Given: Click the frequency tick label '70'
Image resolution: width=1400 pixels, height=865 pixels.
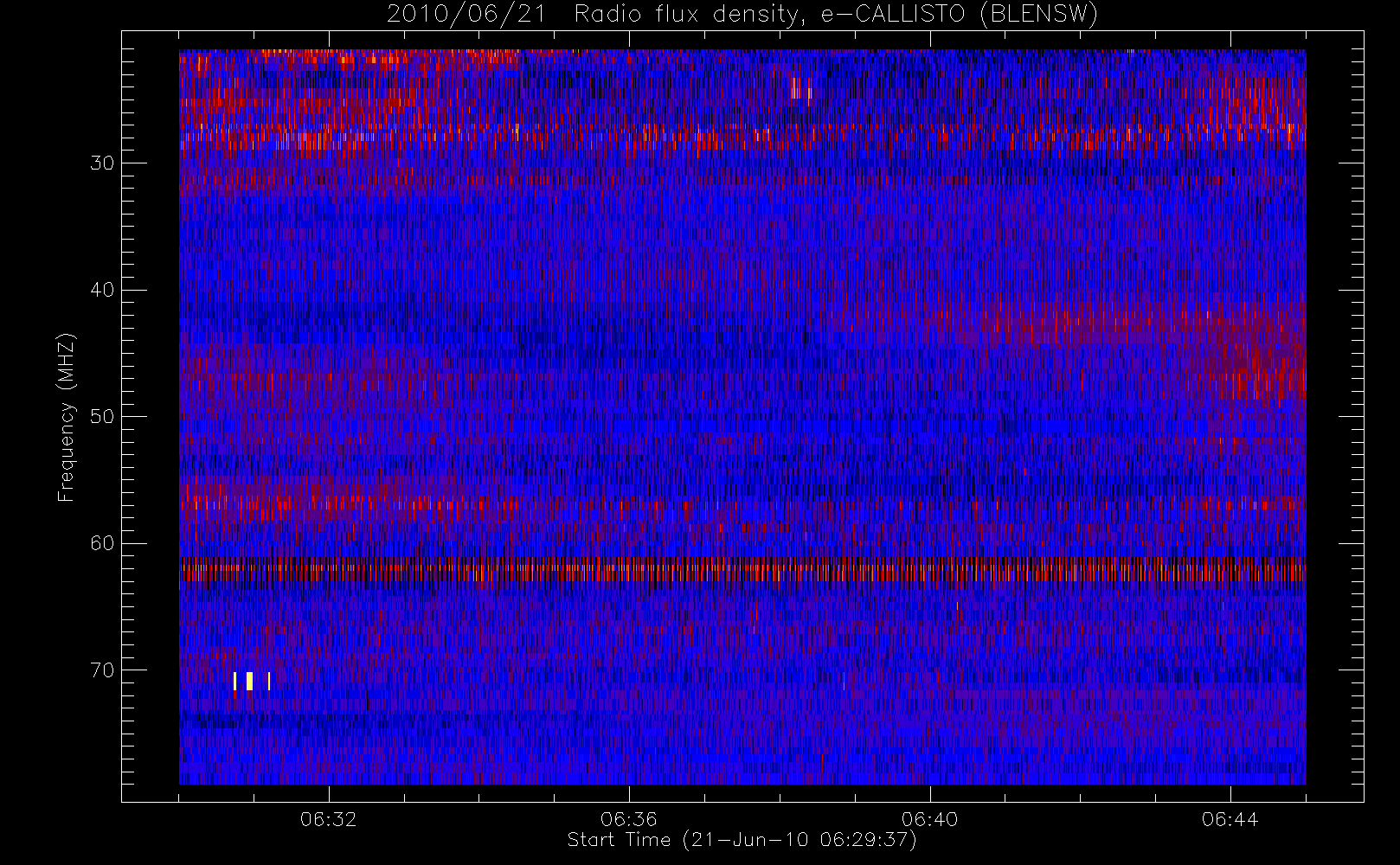Looking at the screenshot, I should click(102, 670).
